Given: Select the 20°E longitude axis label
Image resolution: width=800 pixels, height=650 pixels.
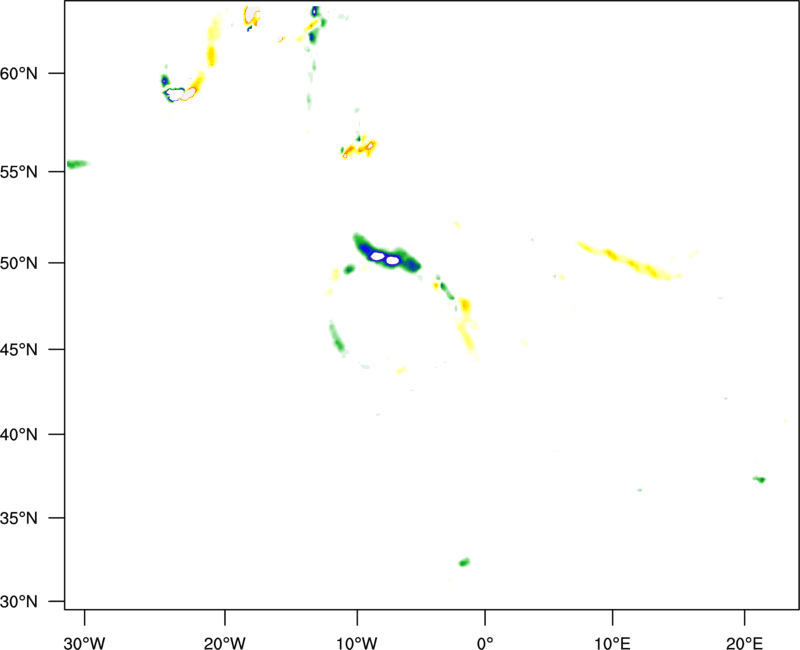Looking at the screenshot, I should click(744, 643).
